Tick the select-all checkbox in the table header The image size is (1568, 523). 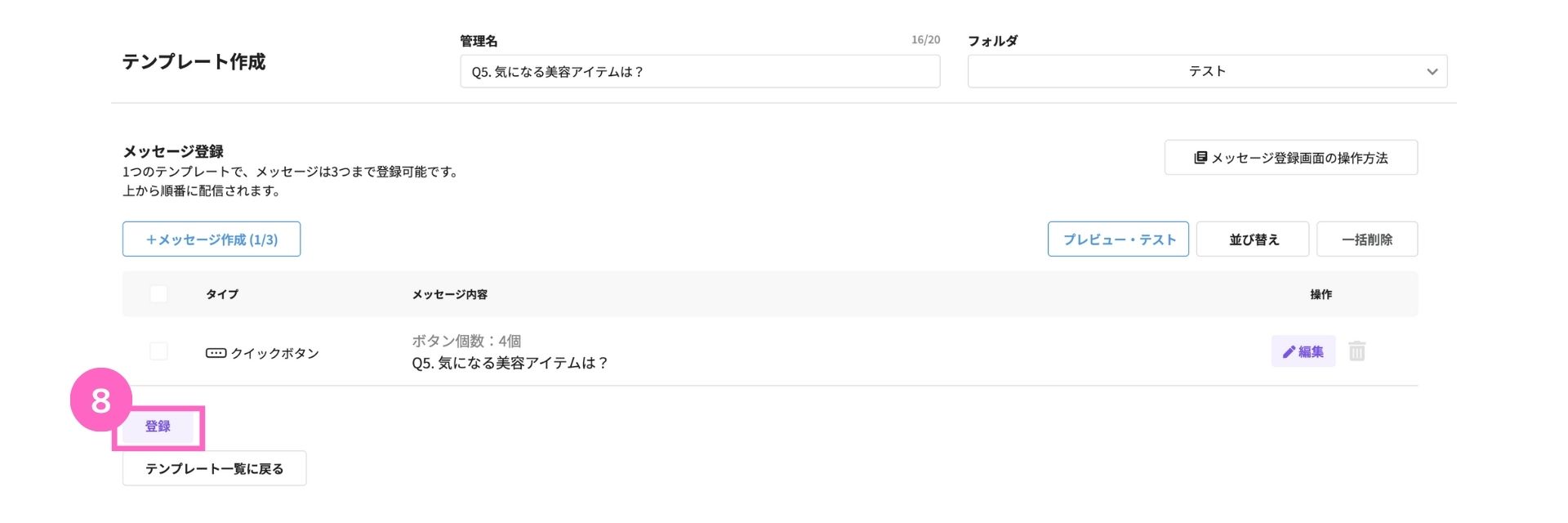158,294
